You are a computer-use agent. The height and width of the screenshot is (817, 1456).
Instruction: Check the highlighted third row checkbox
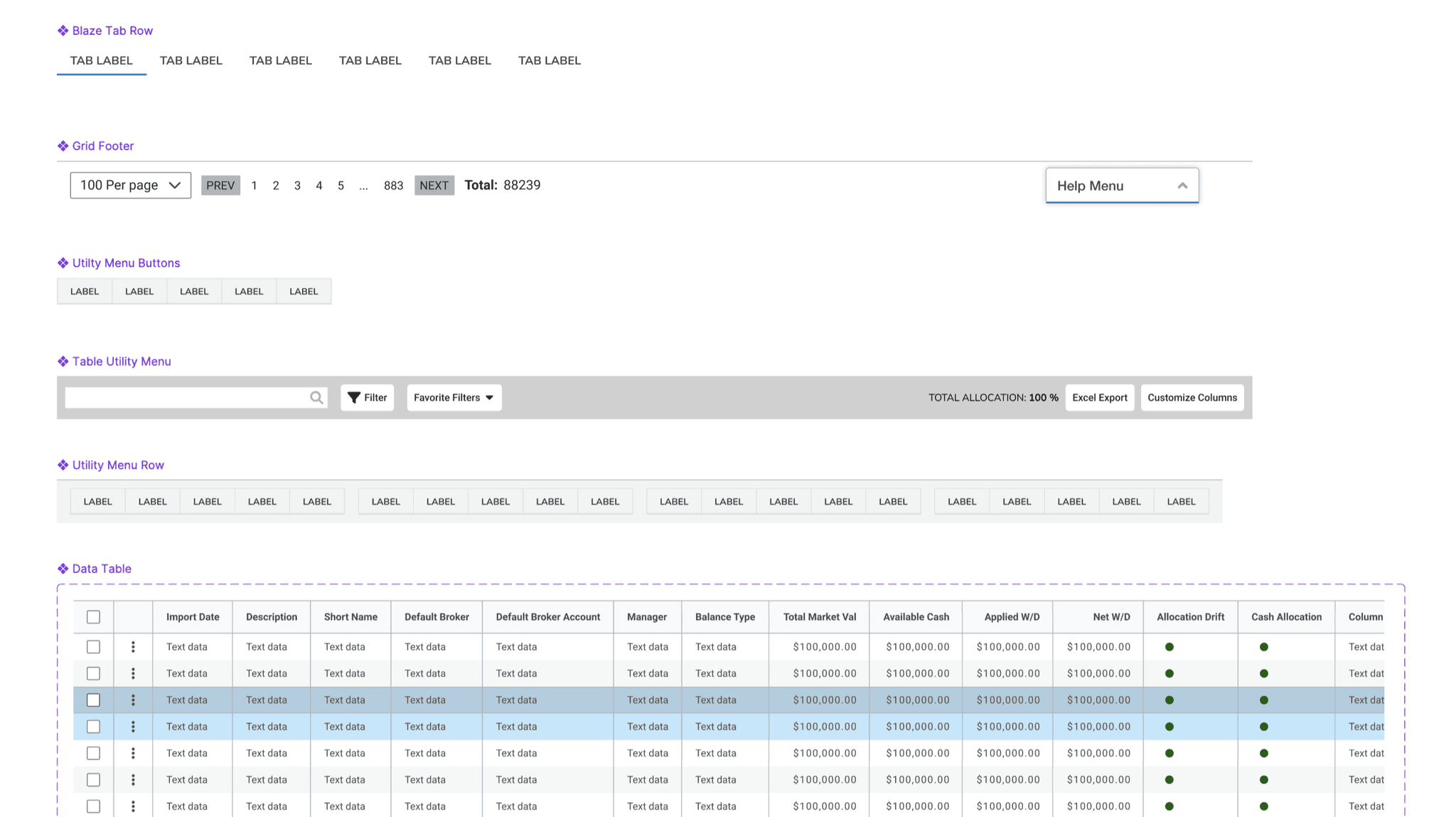click(x=93, y=700)
